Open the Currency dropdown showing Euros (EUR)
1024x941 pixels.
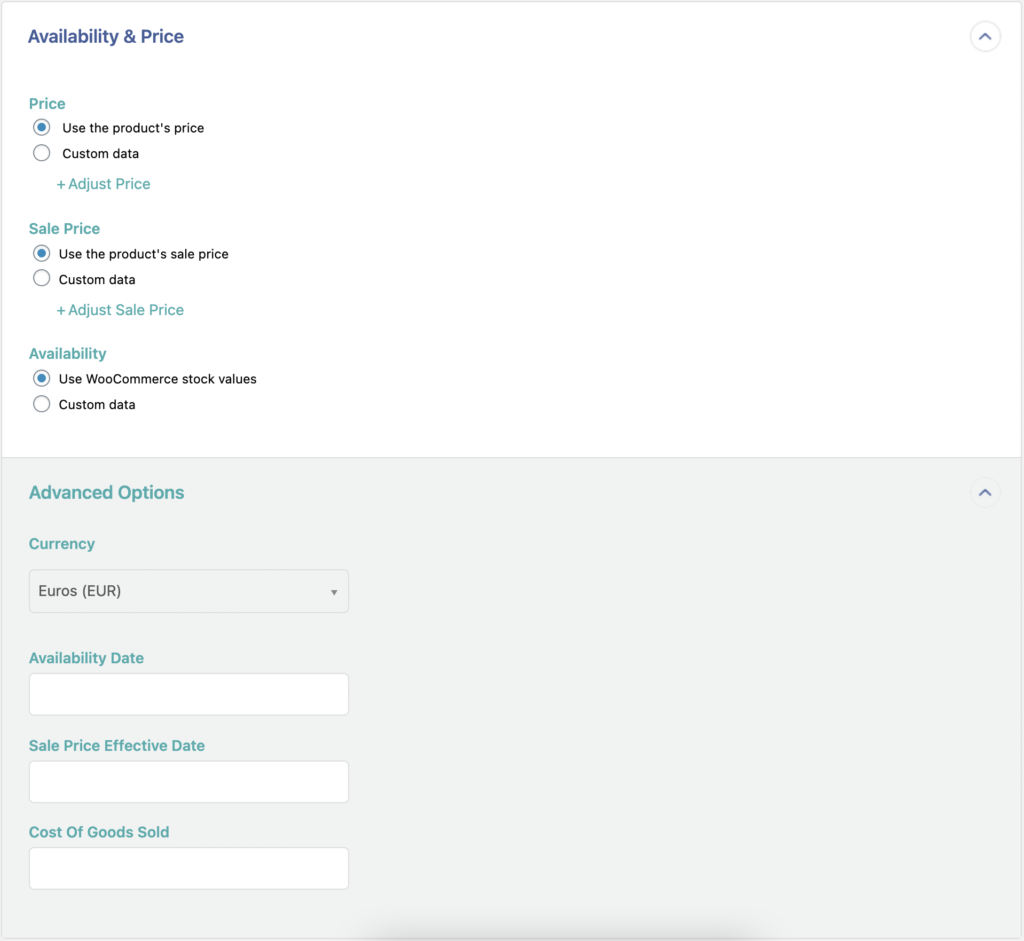coord(188,591)
